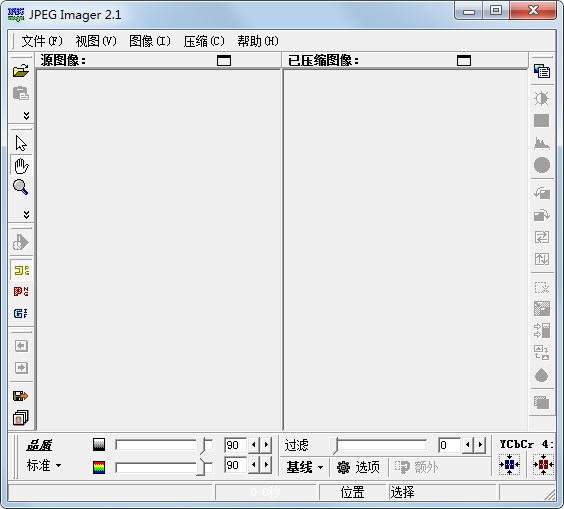The height and width of the screenshot is (509, 564).
Task: Click the resize image icon
Action: point(542,309)
